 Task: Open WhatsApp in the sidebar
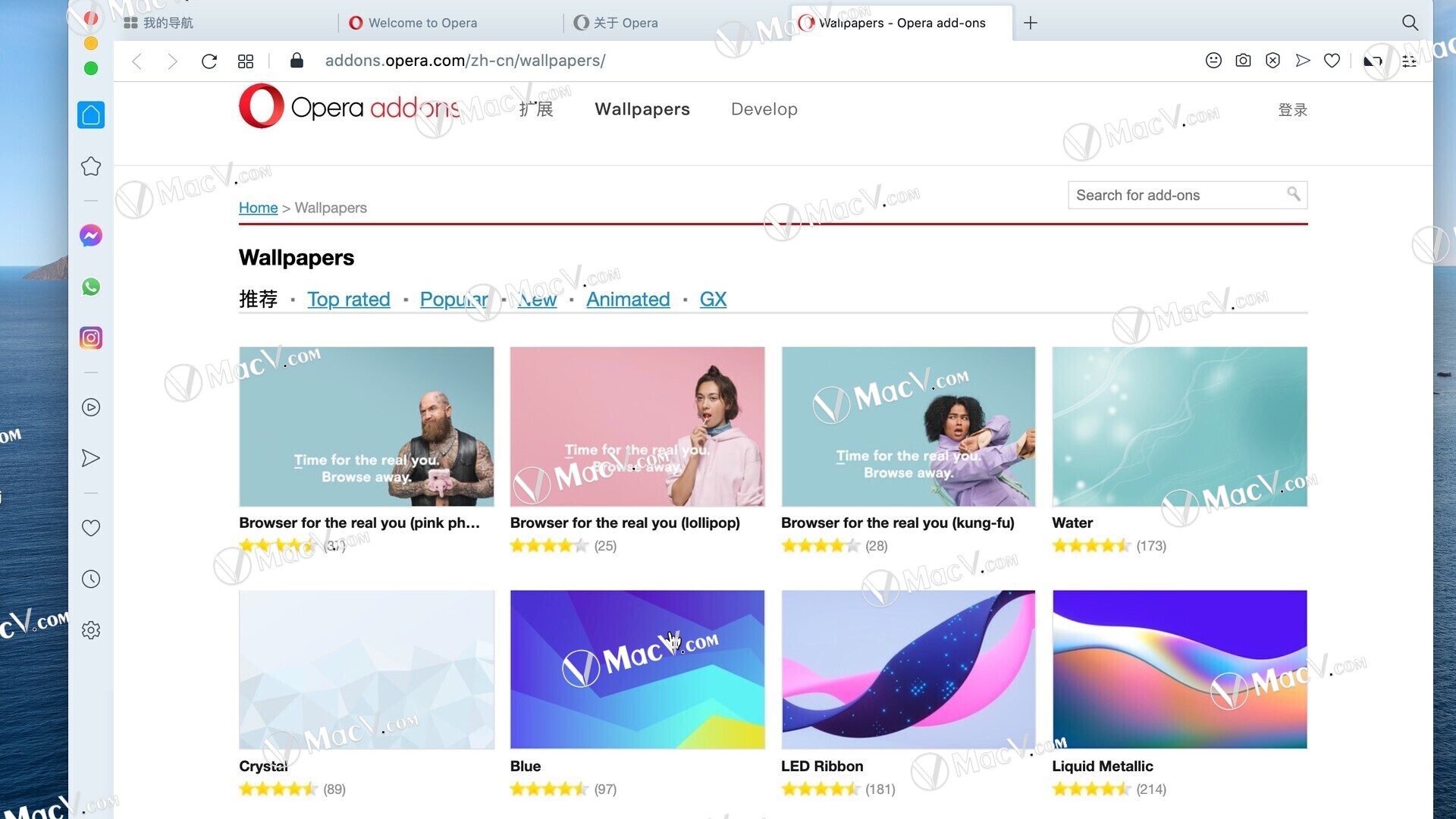(91, 287)
